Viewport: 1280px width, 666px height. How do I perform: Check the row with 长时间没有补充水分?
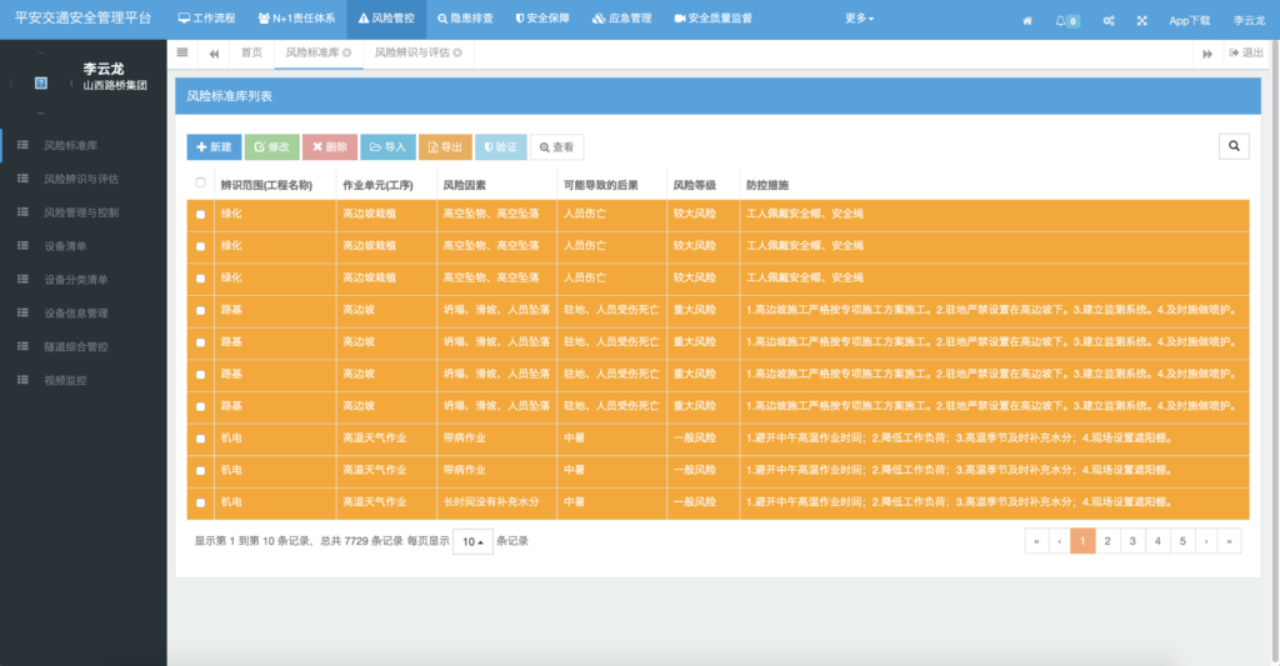[x=200, y=503]
